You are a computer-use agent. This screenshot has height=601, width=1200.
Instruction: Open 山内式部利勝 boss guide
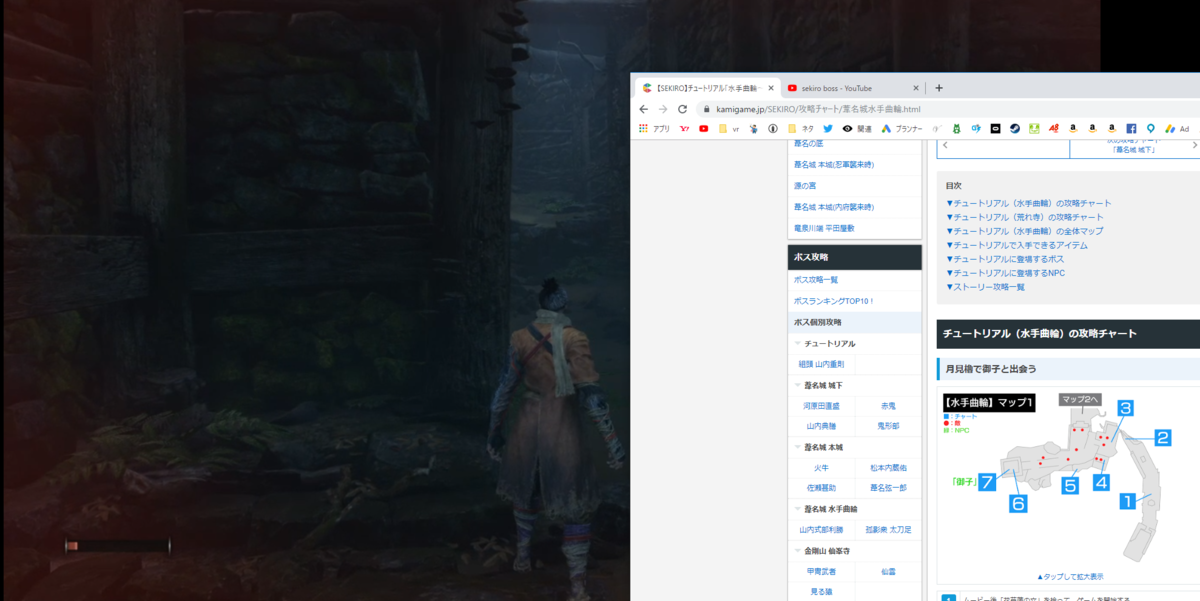821,530
